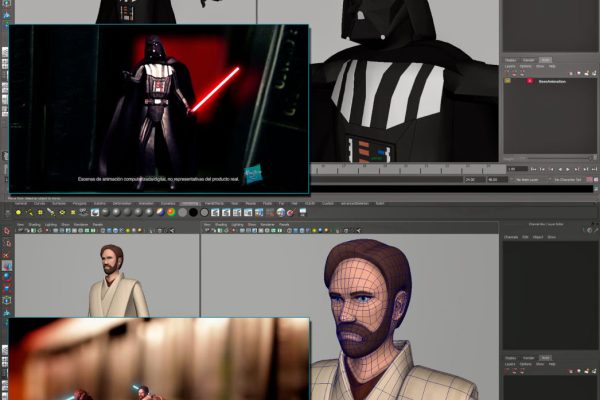Viewport: 600px width, 400px height.
Task: Go to start of playback range
Action: coord(533,169)
